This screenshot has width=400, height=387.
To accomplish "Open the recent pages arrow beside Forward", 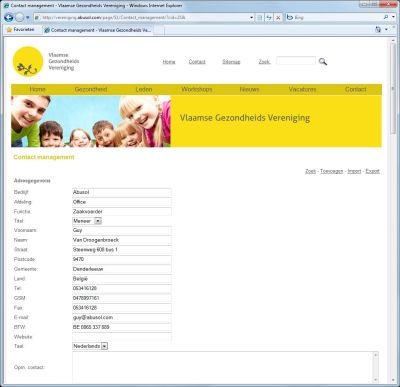I will (x=28, y=17).
